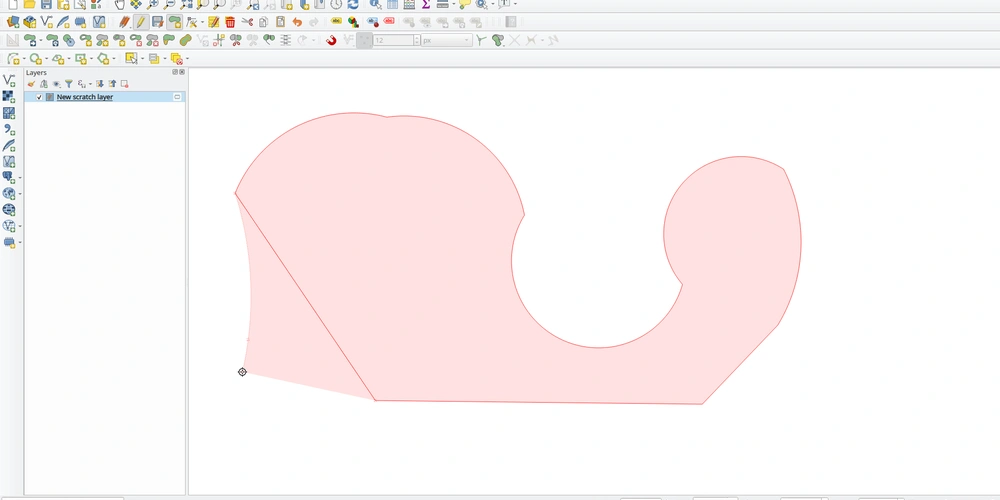Create New Shapefile Layer icon

[x=47, y=22]
